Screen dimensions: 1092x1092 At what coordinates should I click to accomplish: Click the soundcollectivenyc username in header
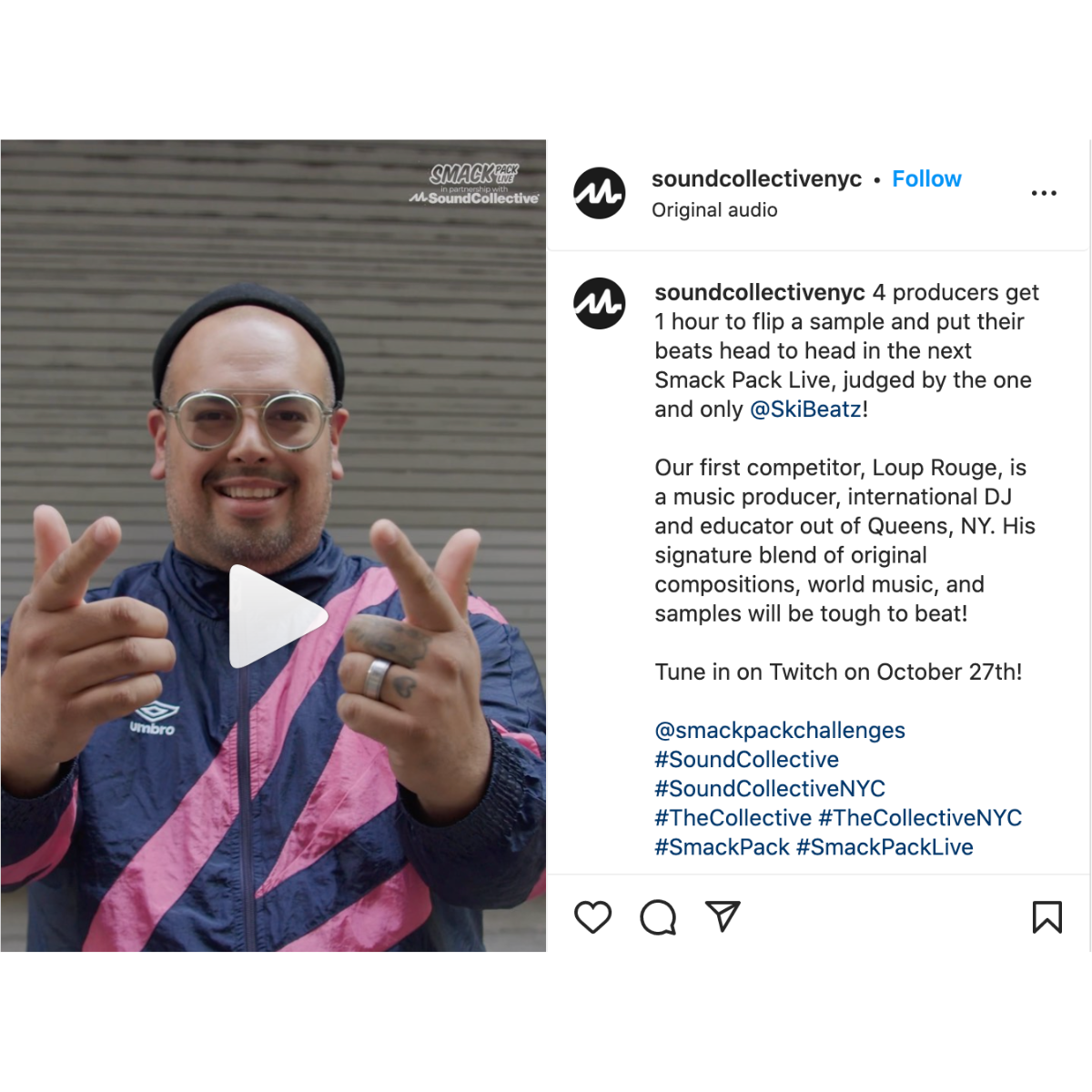pos(756,178)
